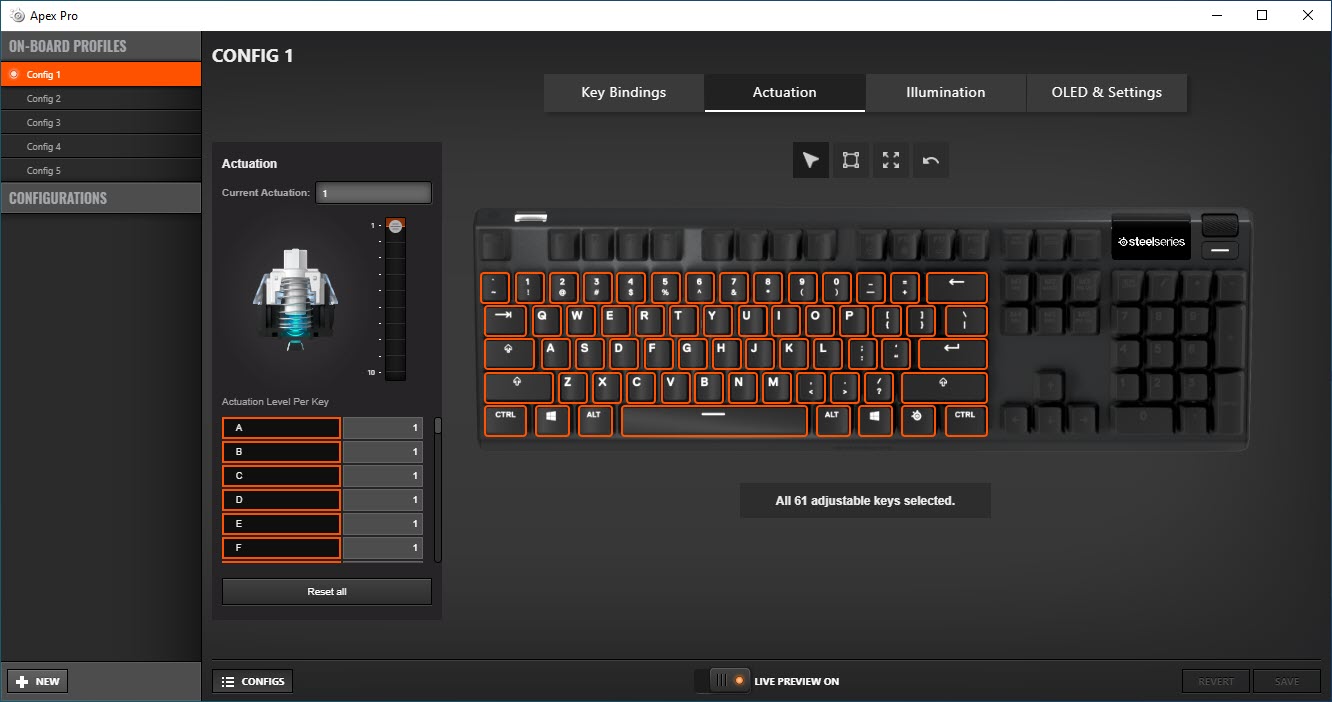Select the left CTRL key
Image resolution: width=1332 pixels, height=702 pixels.
(x=506, y=420)
